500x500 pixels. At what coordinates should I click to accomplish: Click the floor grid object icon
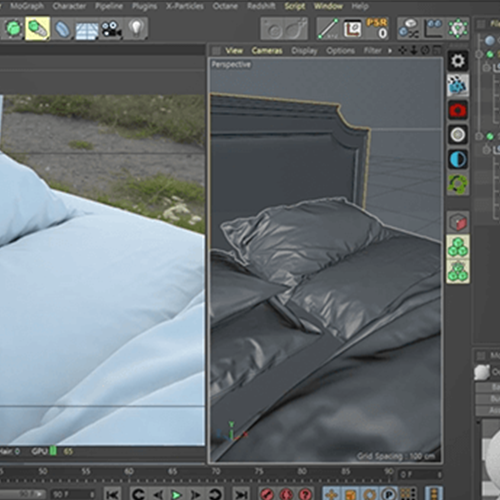pyautogui.click(x=87, y=30)
